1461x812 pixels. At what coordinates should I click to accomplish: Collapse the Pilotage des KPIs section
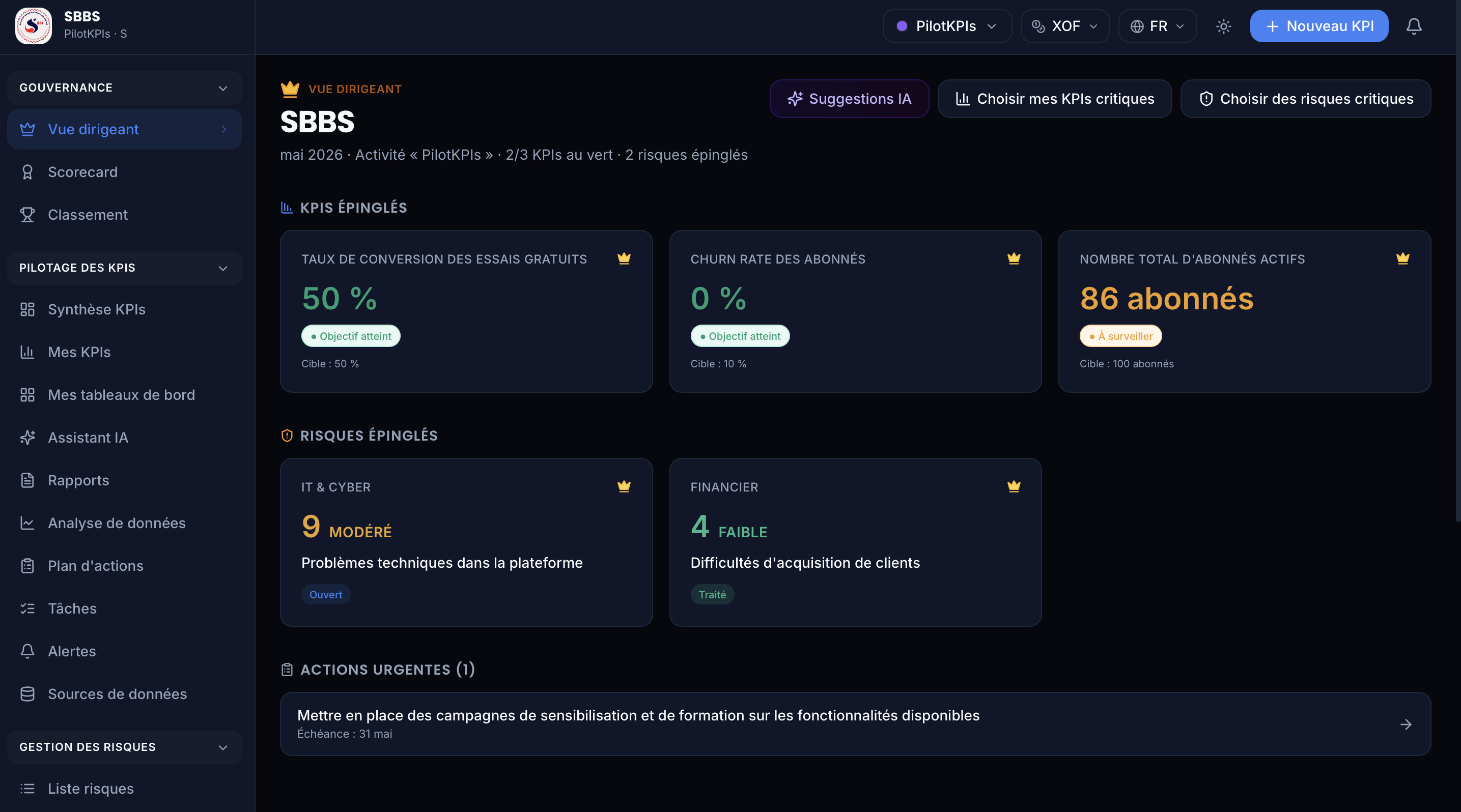(x=125, y=268)
